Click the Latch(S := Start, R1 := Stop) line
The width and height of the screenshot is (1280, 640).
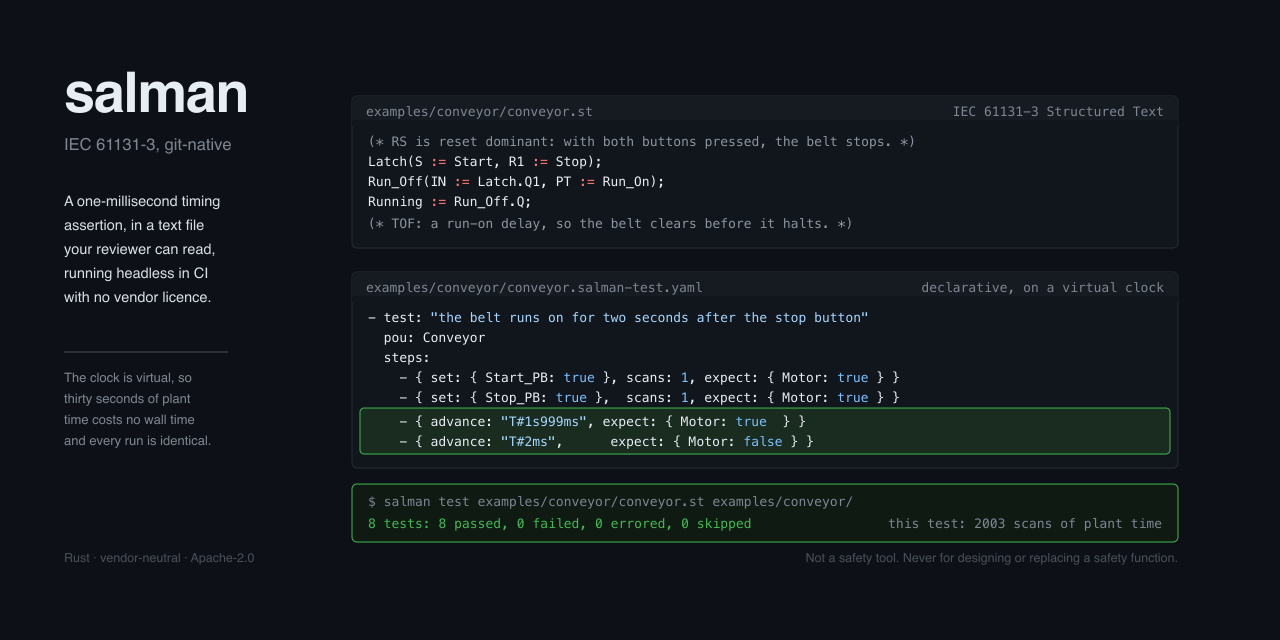point(485,162)
